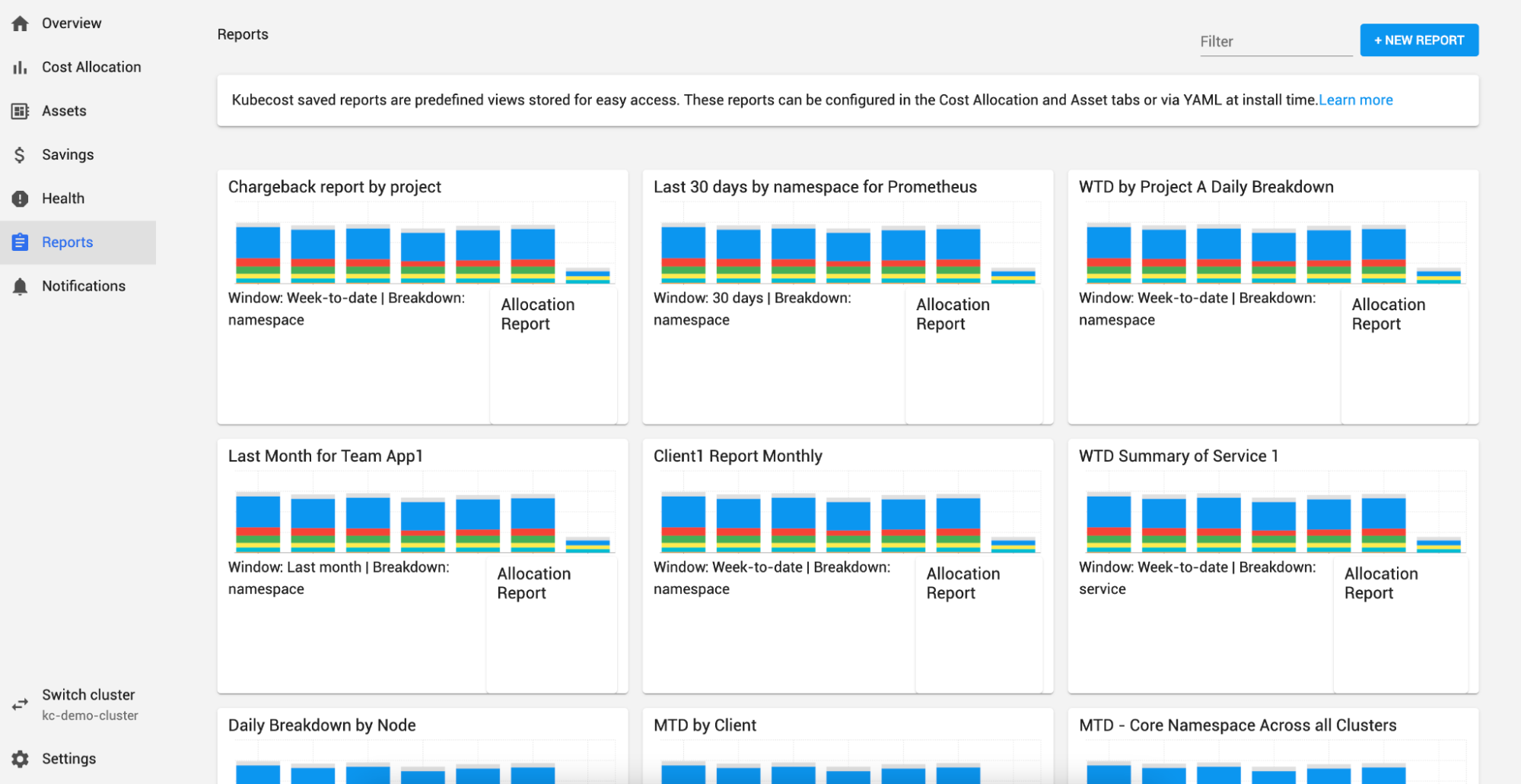Viewport: 1521px width, 784px height.
Task: Click the Health alert icon
Action: pyautogui.click(x=21, y=198)
